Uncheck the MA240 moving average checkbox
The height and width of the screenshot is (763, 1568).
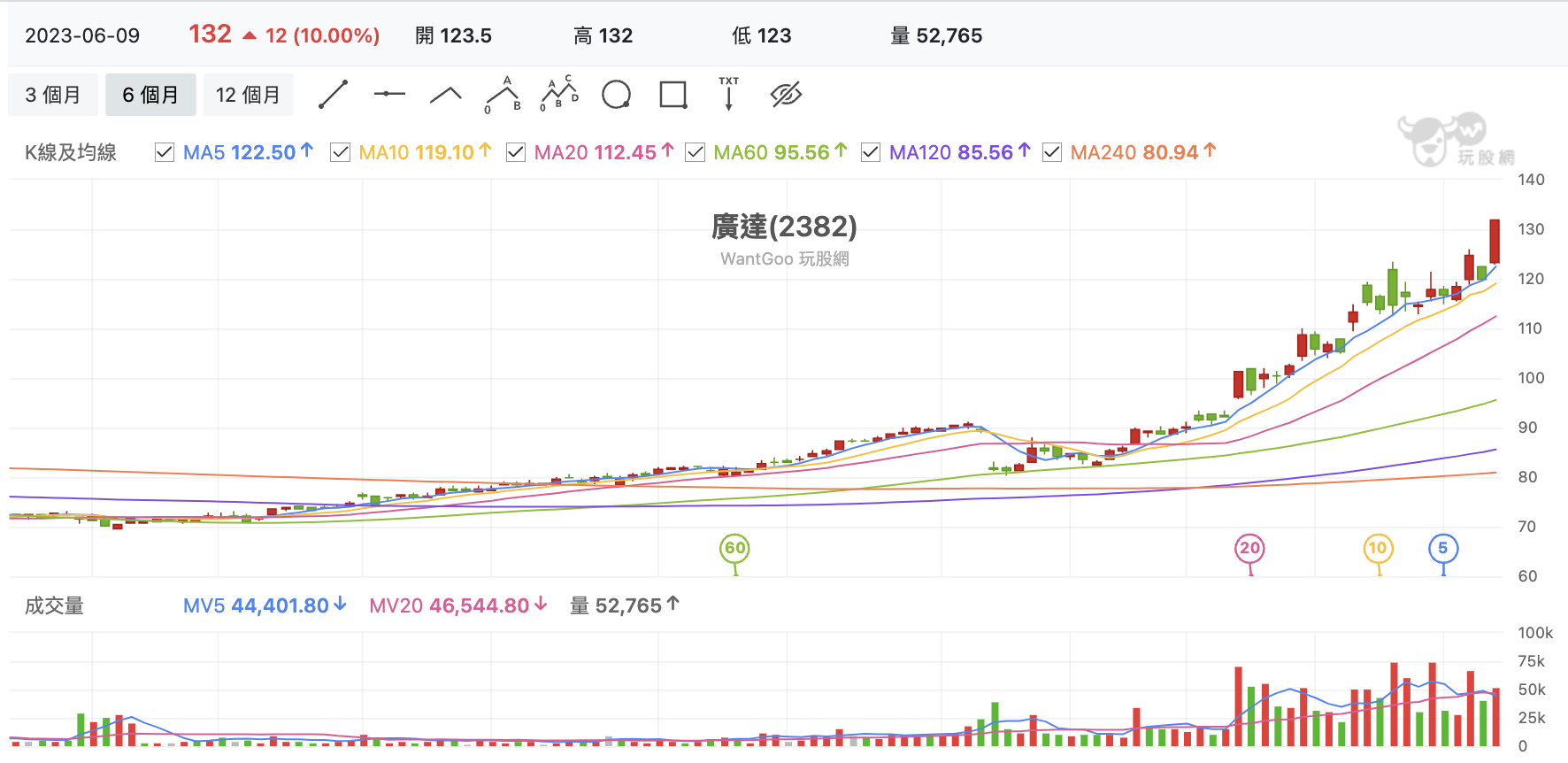[x=1052, y=152]
